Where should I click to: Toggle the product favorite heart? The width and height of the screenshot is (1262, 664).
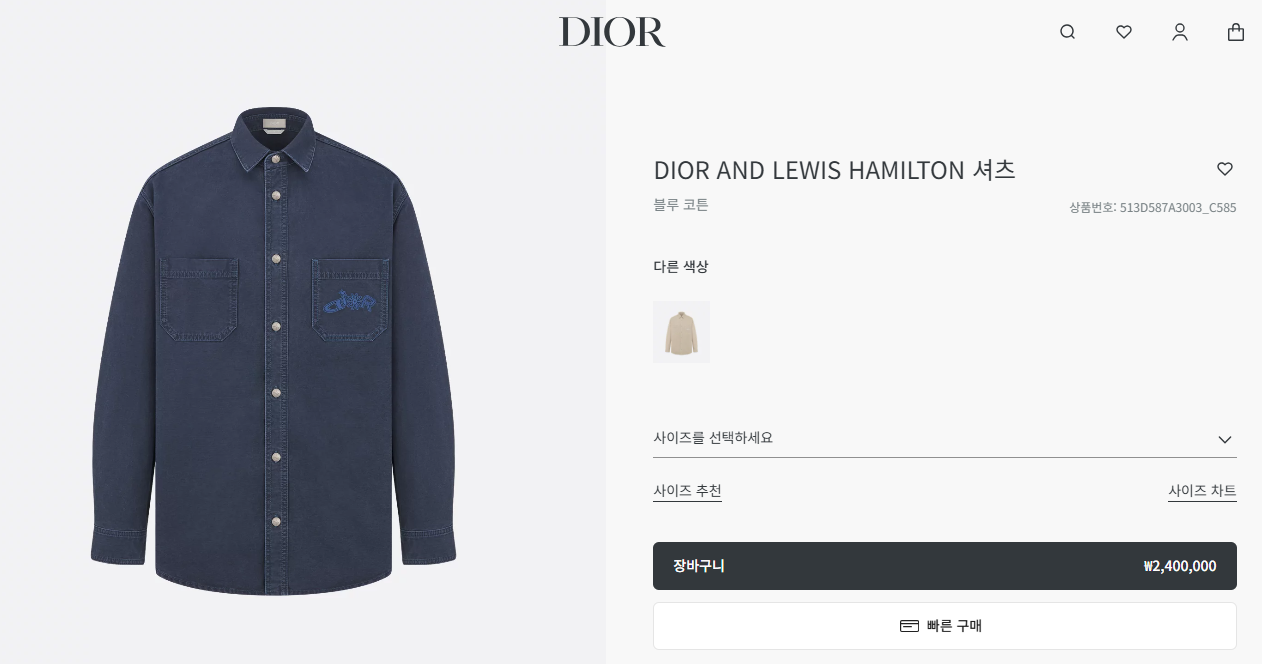(x=1225, y=169)
